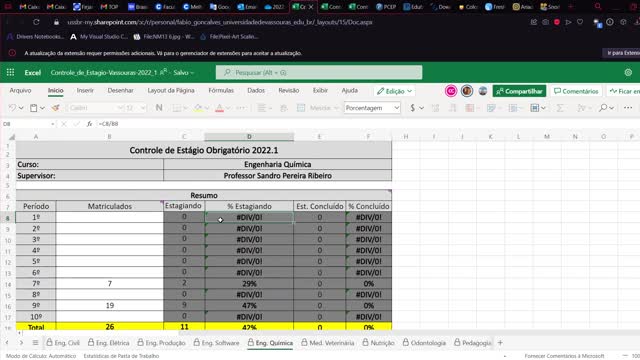Viewport: 640px width, 360px height.
Task: Click the AutoSum sigma icon
Action: click(560, 108)
